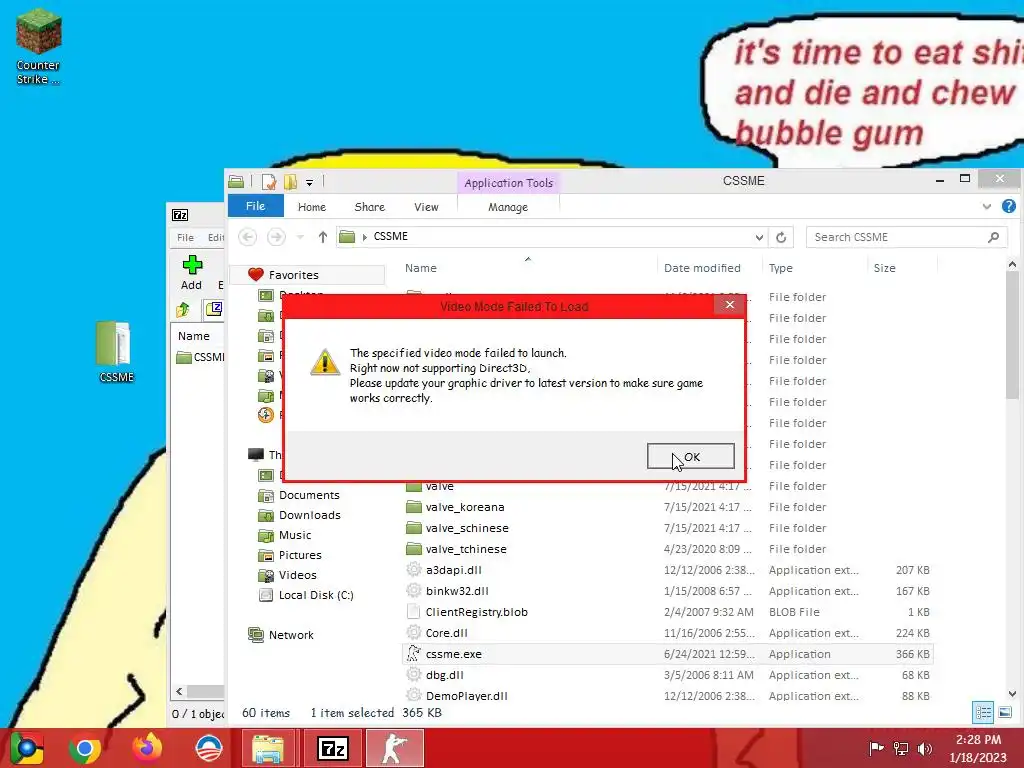
Task: Launch Firefox from the taskbar
Action: [147, 748]
